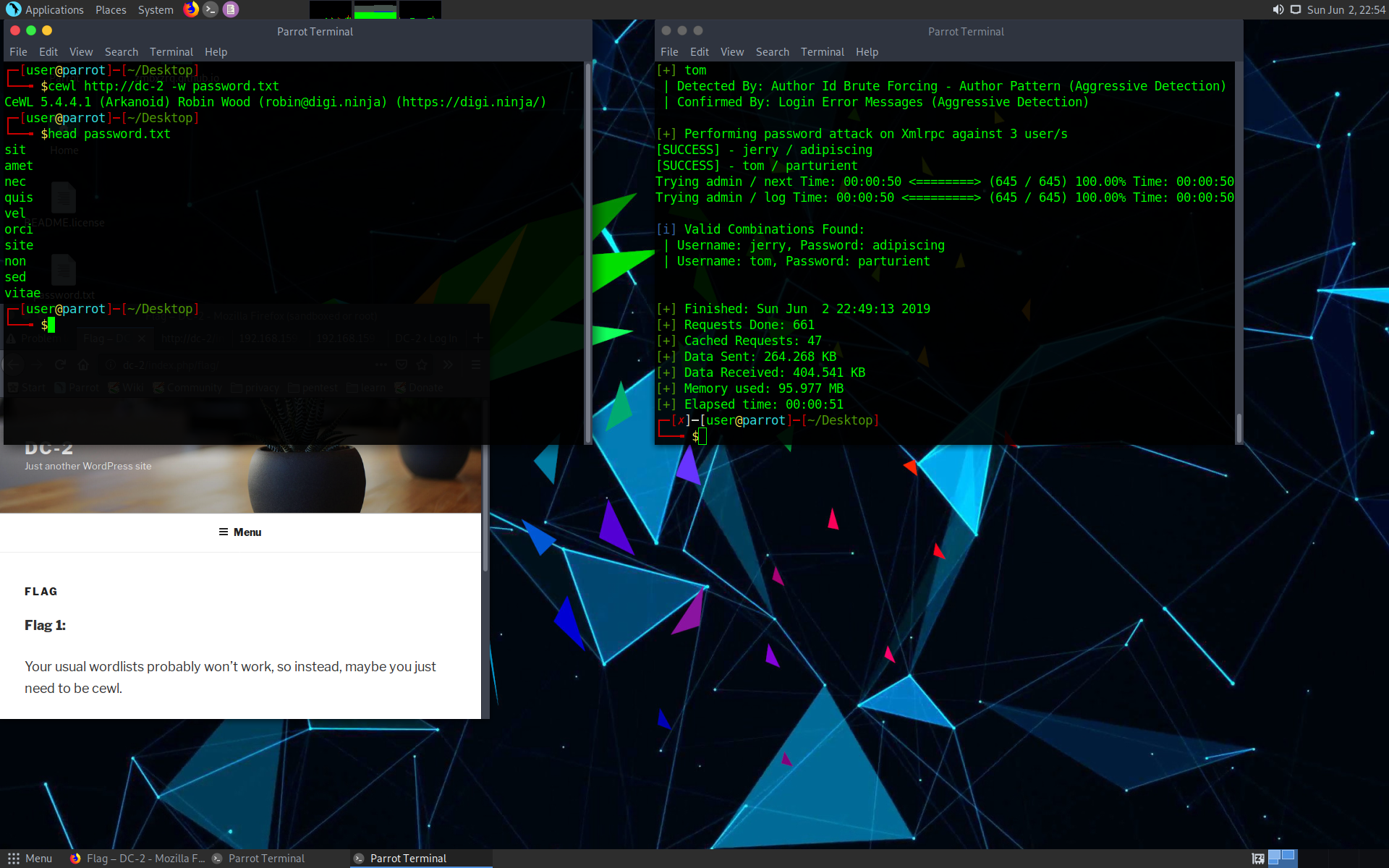Open the bottom panel Menu grid icon
Image resolution: width=1389 pixels, height=868 pixels.
(x=14, y=859)
